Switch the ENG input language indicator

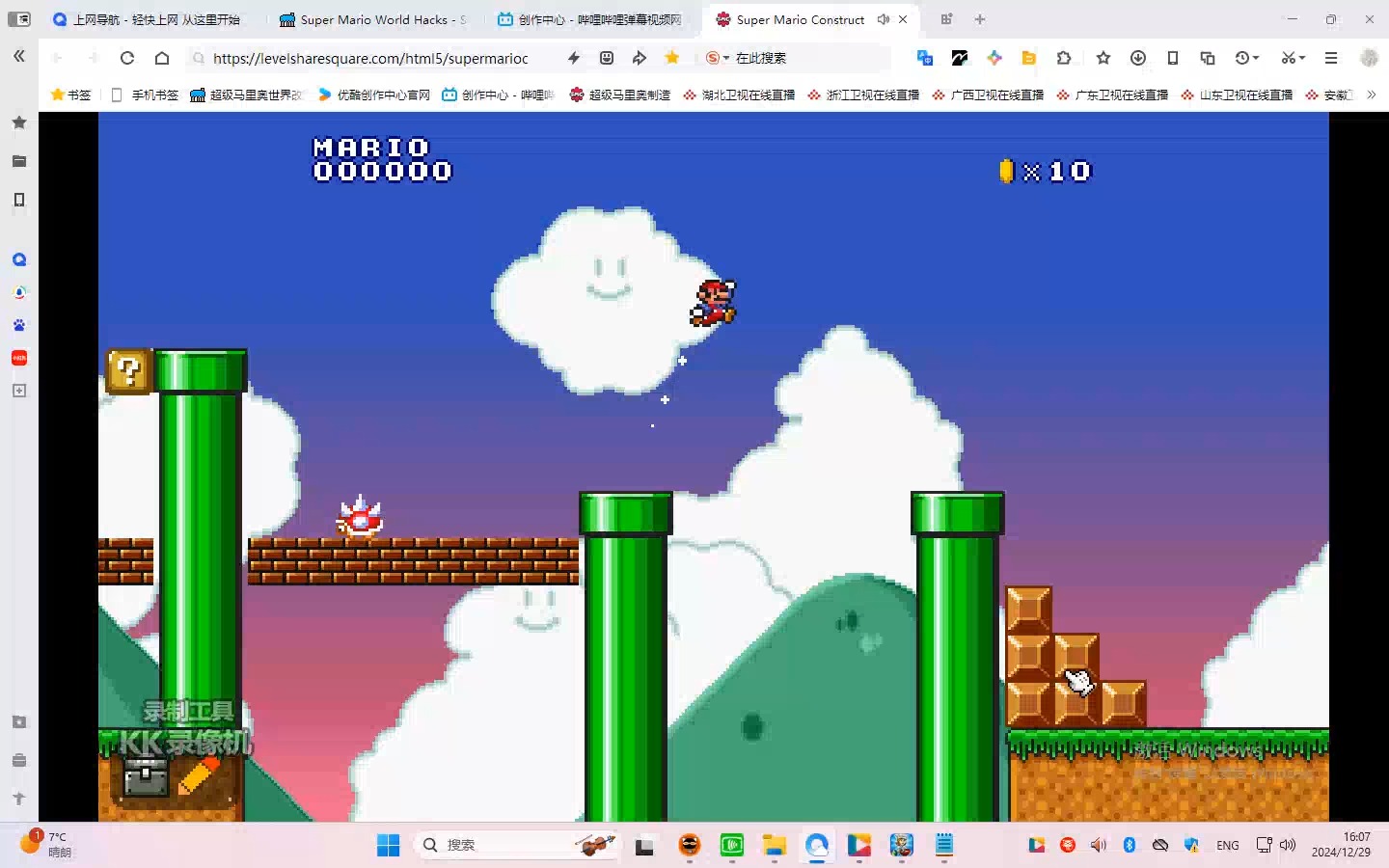coord(1227,845)
